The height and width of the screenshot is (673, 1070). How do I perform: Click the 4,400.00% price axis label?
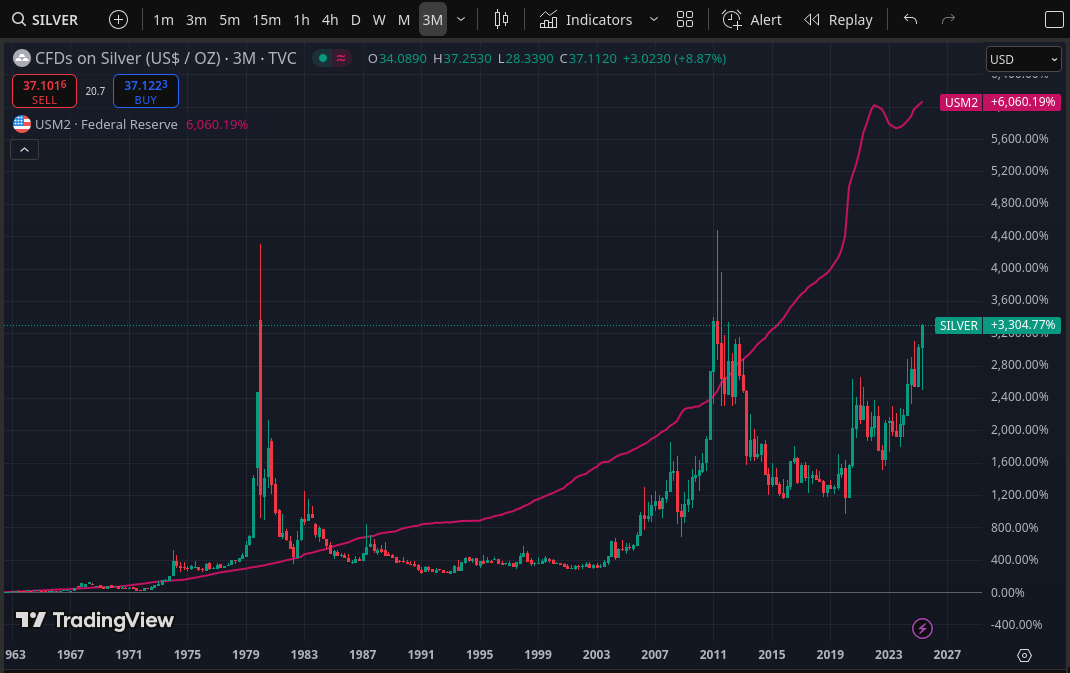pyautogui.click(x=1020, y=235)
